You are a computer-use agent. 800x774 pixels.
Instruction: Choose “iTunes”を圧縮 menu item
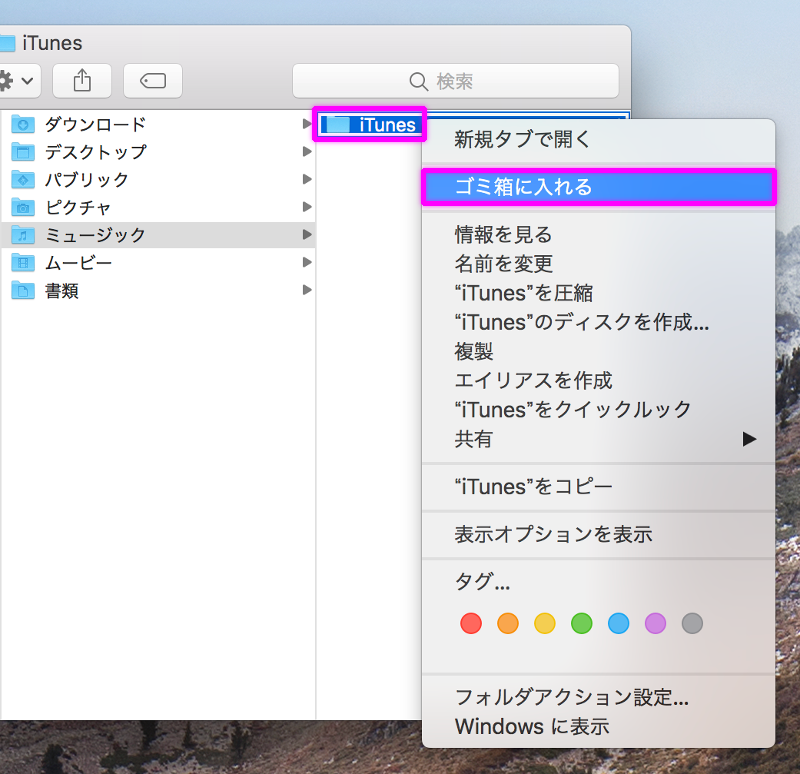click(x=598, y=293)
